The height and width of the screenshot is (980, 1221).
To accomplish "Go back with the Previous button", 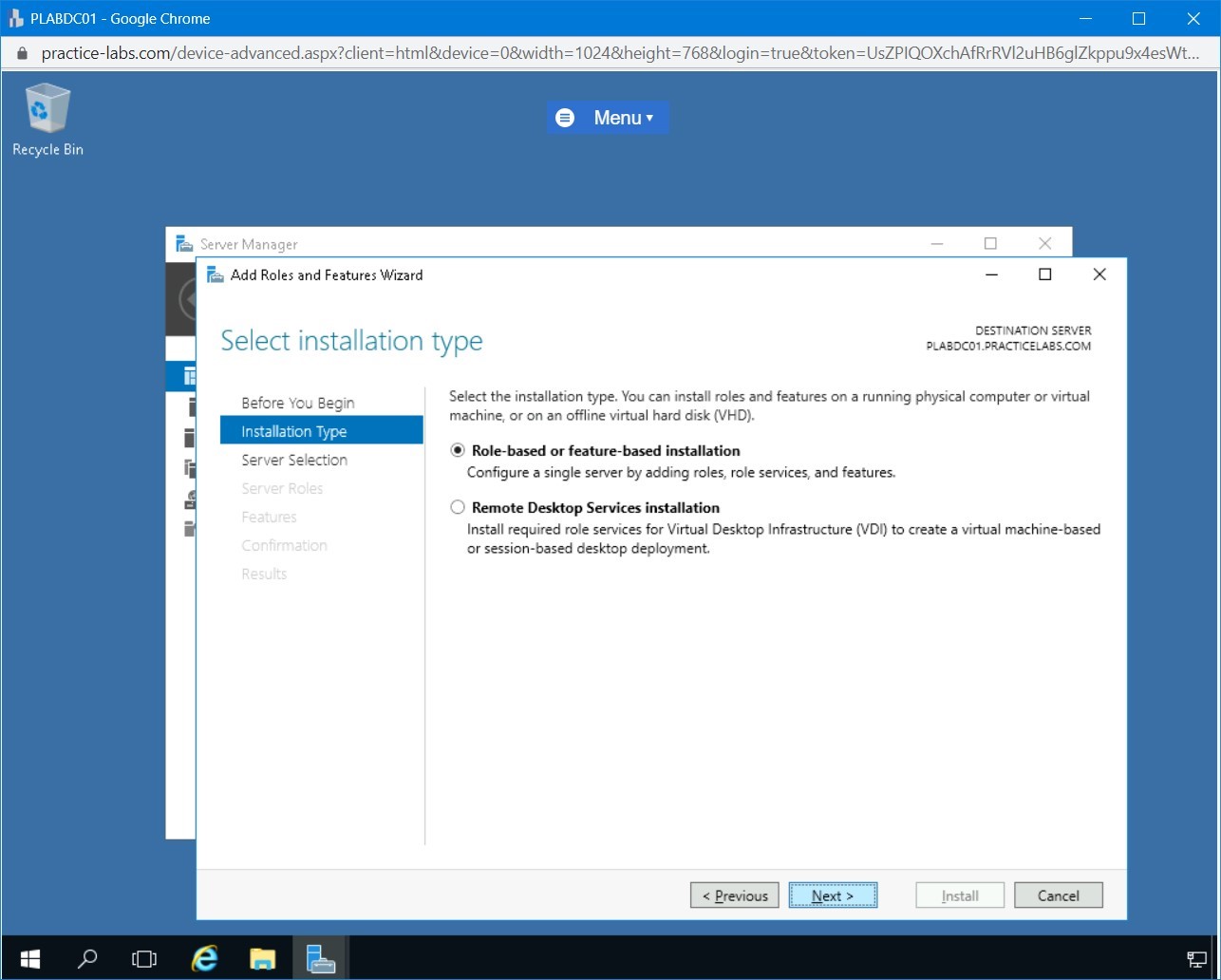I will [x=735, y=895].
